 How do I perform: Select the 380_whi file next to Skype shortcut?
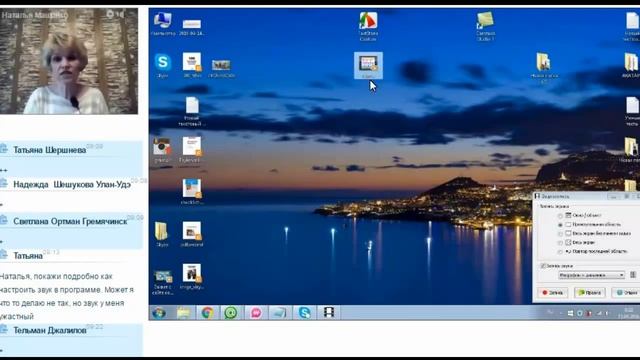[x=191, y=64]
